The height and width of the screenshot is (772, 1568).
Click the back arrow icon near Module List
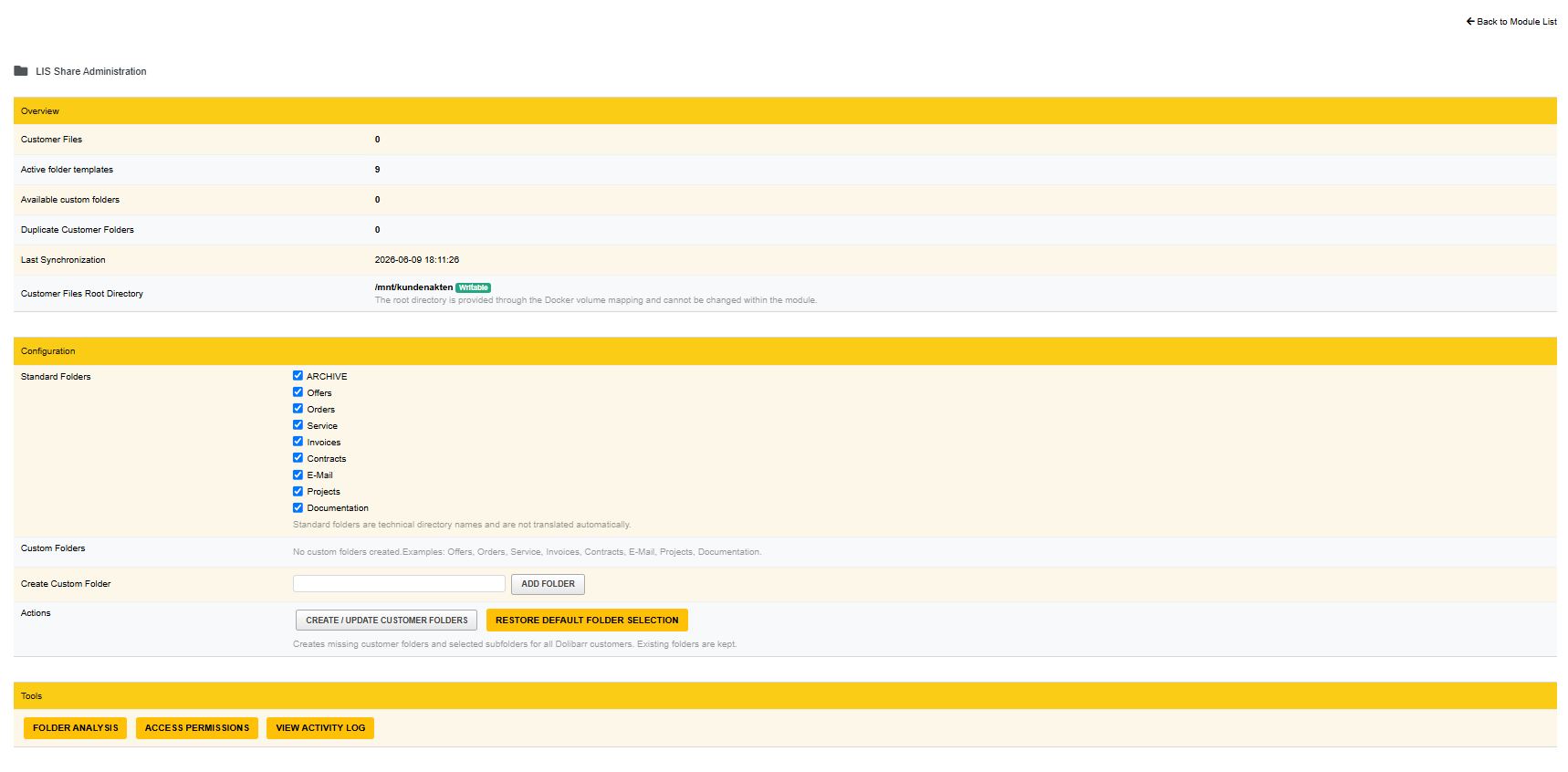[x=1469, y=21]
